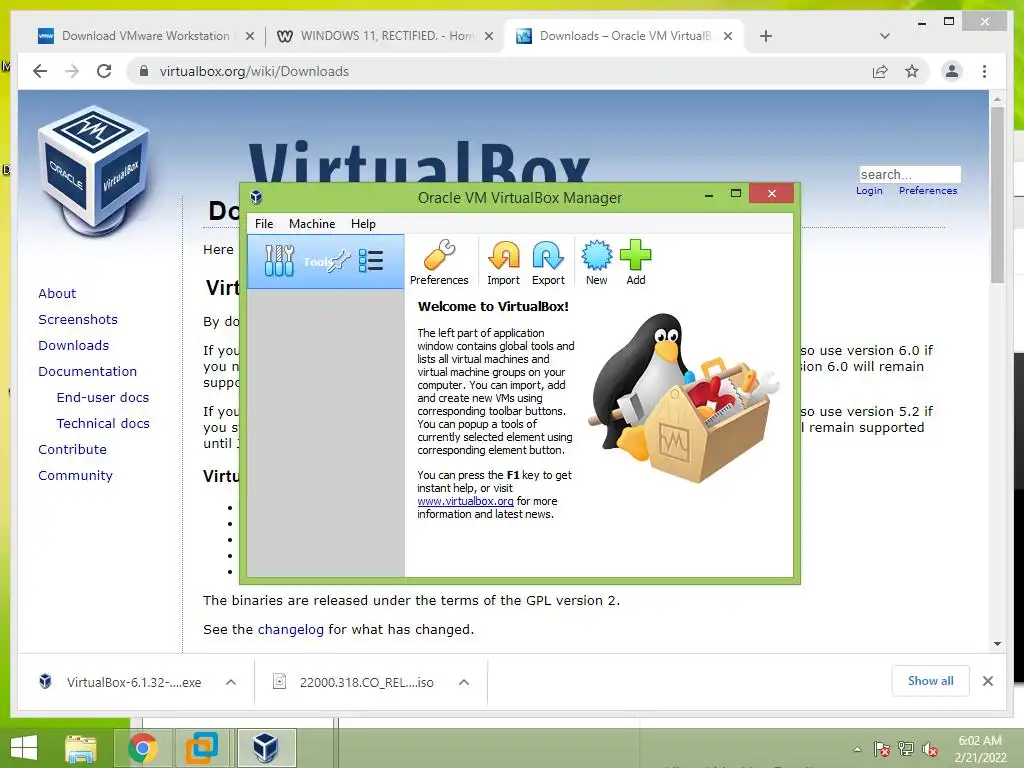
Task: Go back in Chrome
Action: click(x=40, y=71)
